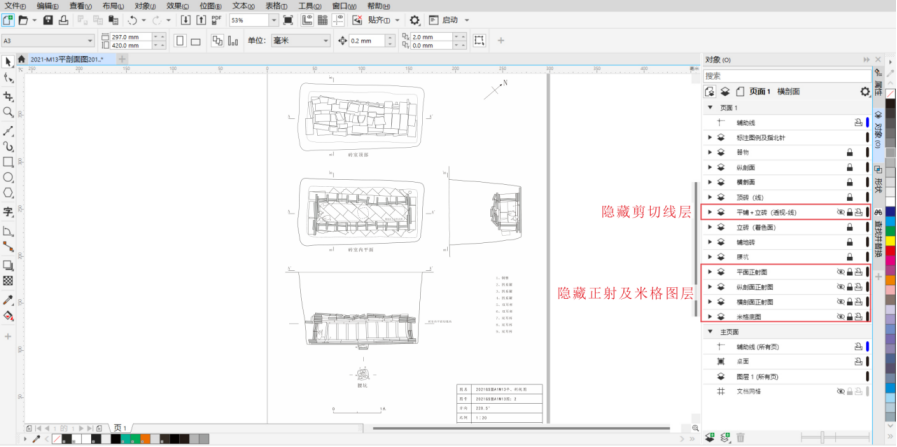Pick the orange swatch in bottom palette
The width and height of the screenshot is (897, 447).
point(145,439)
